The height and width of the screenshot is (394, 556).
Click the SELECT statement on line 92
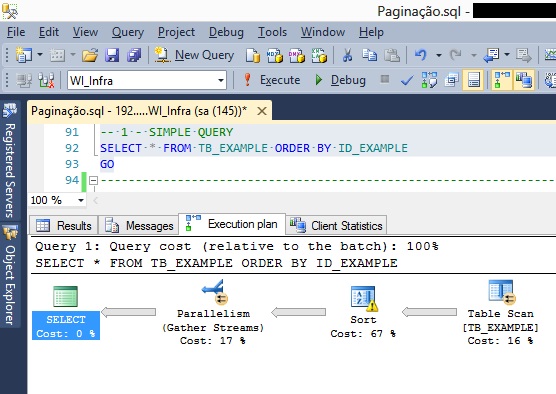coord(254,148)
